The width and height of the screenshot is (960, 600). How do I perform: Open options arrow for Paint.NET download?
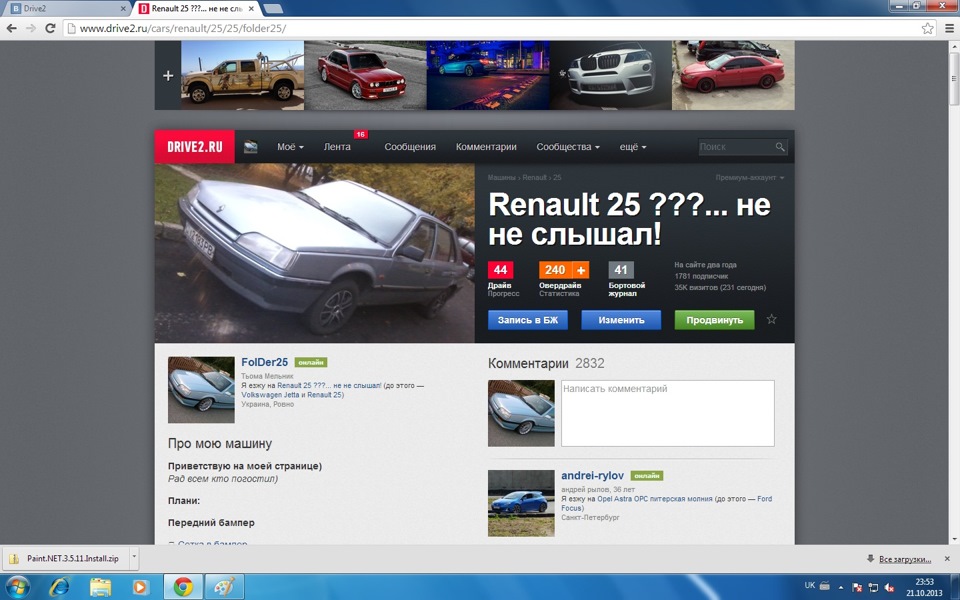click(x=134, y=558)
